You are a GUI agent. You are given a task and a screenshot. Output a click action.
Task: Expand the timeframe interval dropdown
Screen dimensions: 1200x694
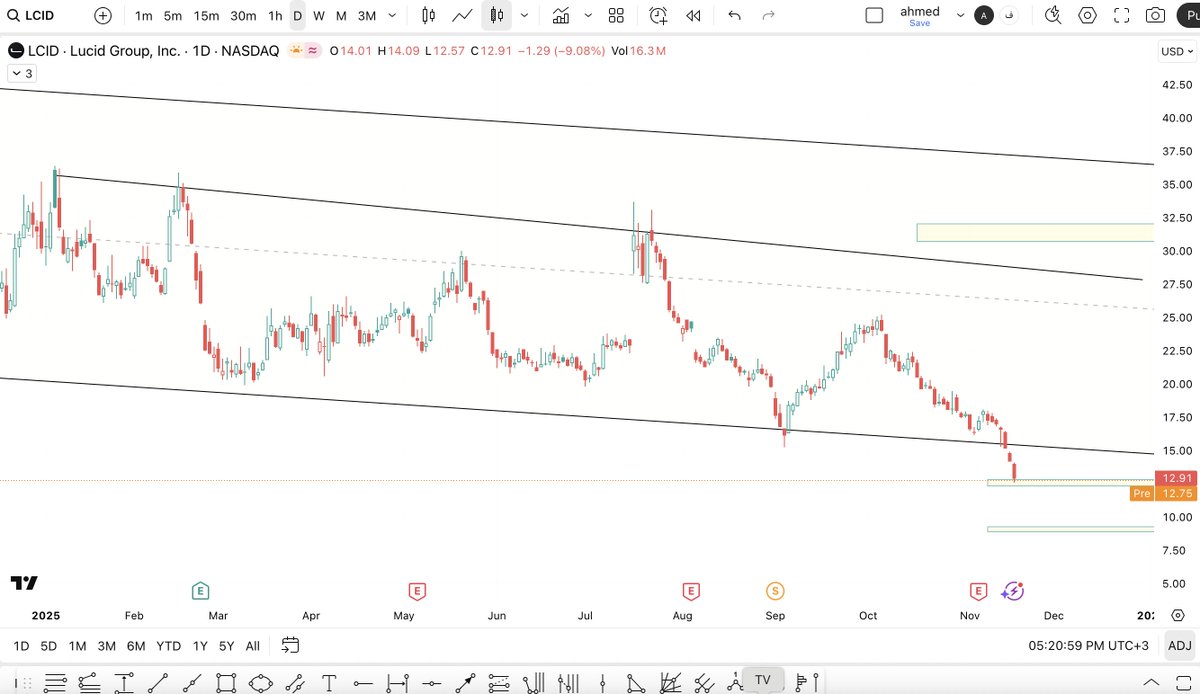[391, 15]
